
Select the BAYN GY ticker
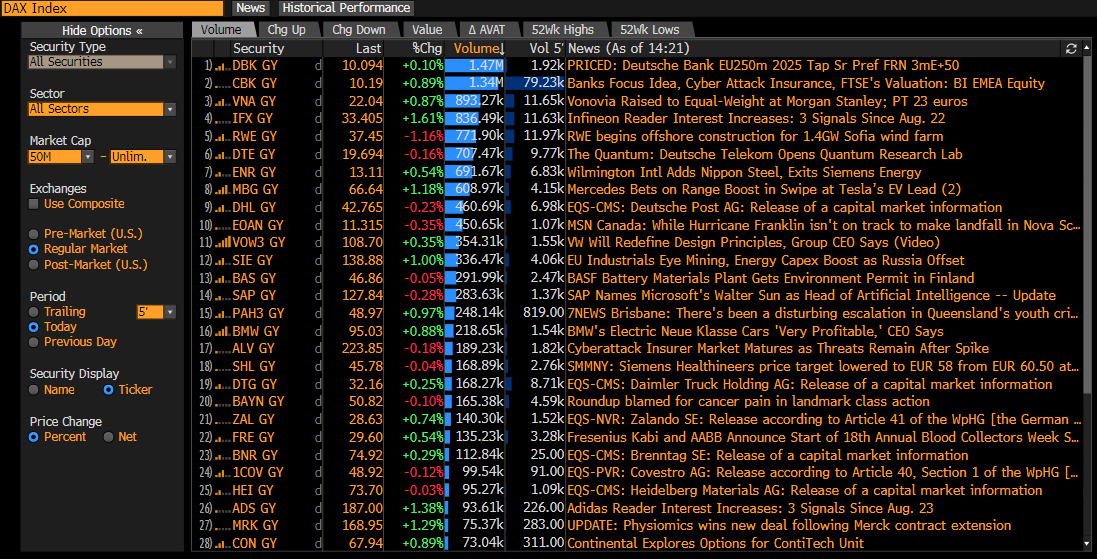[258, 402]
